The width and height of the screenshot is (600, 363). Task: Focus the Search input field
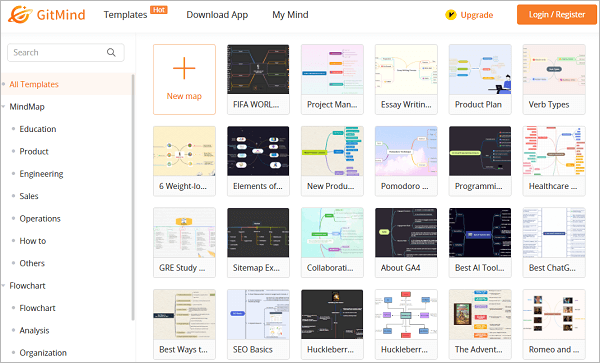(x=66, y=52)
